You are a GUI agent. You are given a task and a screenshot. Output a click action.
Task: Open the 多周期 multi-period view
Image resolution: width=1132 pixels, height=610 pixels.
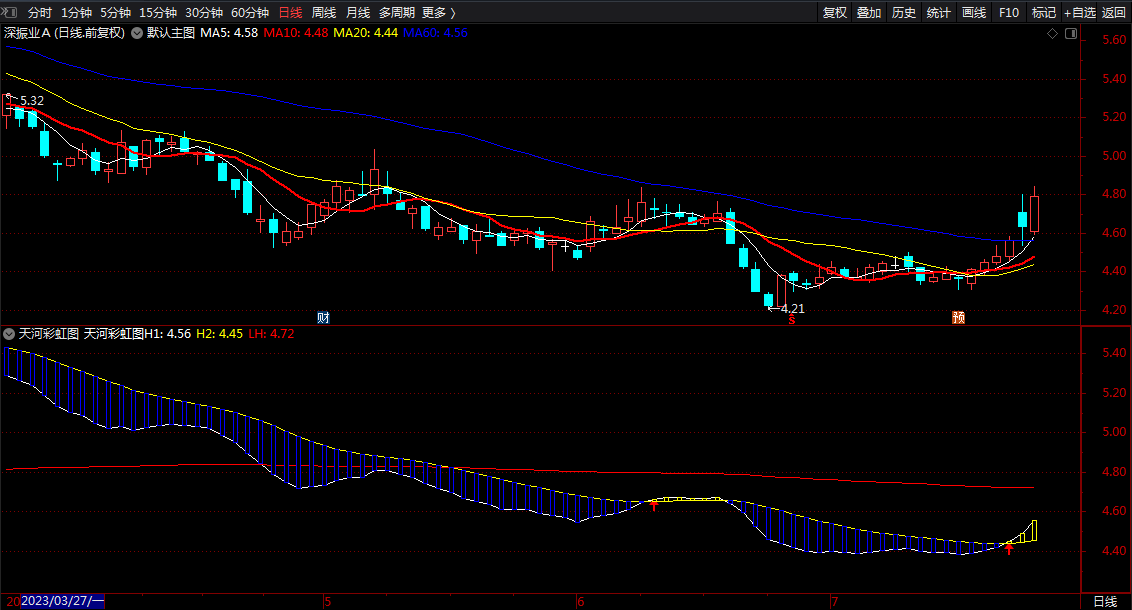point(396,12)
